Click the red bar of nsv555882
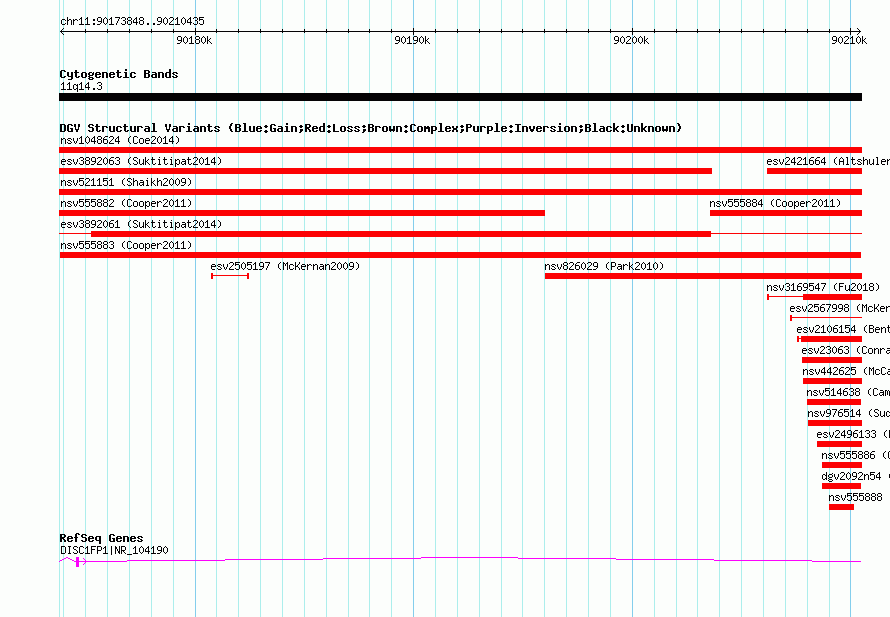890x617 pixels. pos(302,213)
